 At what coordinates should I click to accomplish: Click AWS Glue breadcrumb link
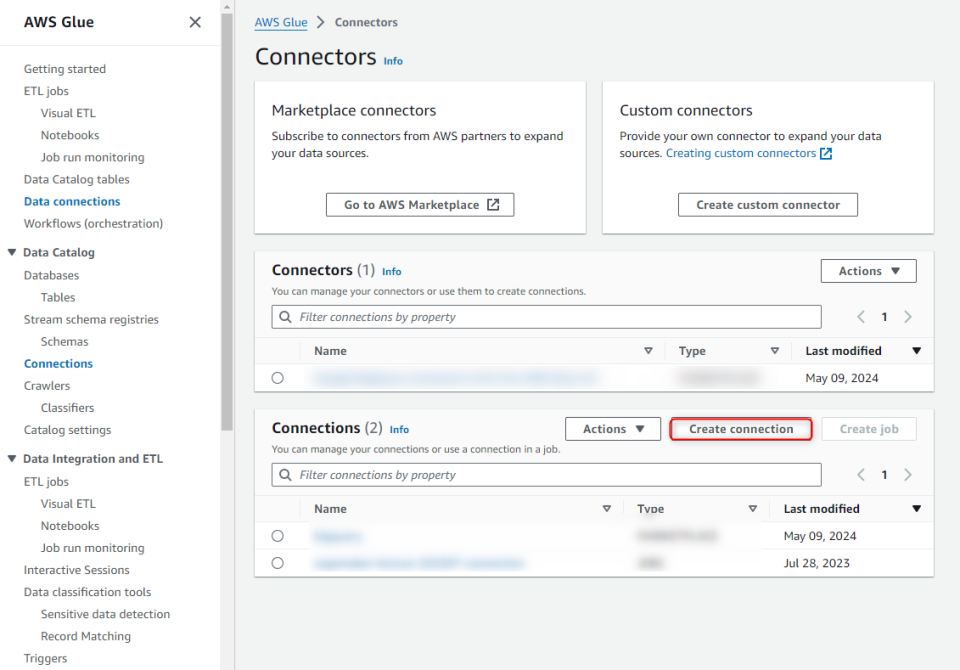point(281,22)
